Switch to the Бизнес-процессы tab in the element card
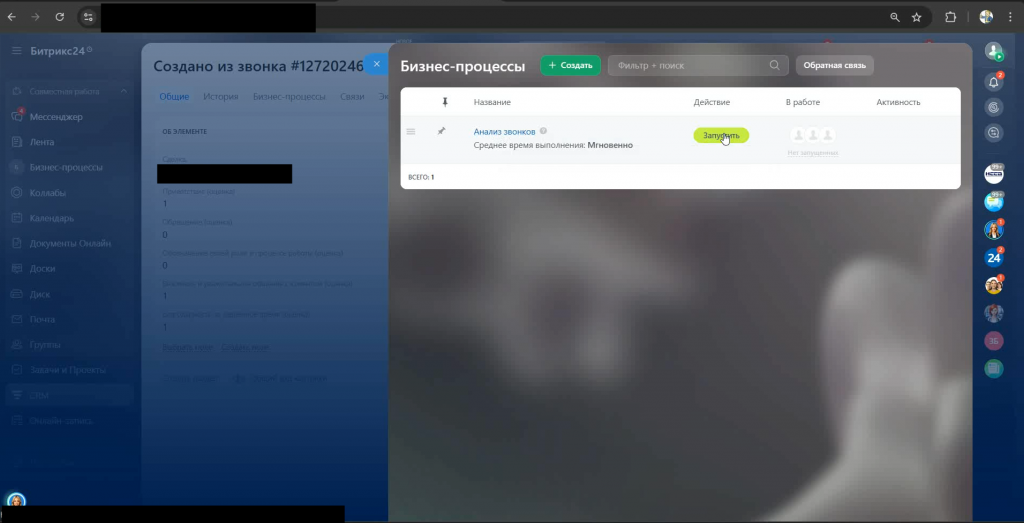Image resolution: width=1024 pixels, height=523 pixels. (289, 97)
